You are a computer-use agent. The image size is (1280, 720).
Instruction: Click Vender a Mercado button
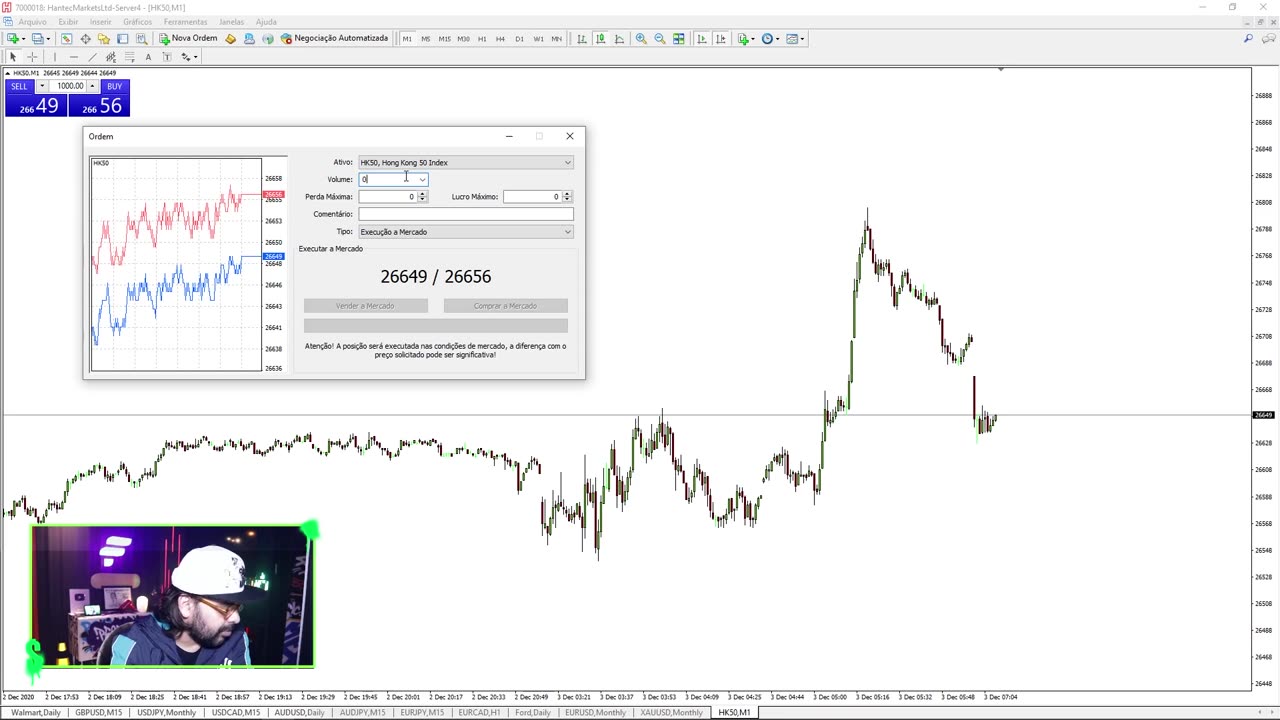365,306
